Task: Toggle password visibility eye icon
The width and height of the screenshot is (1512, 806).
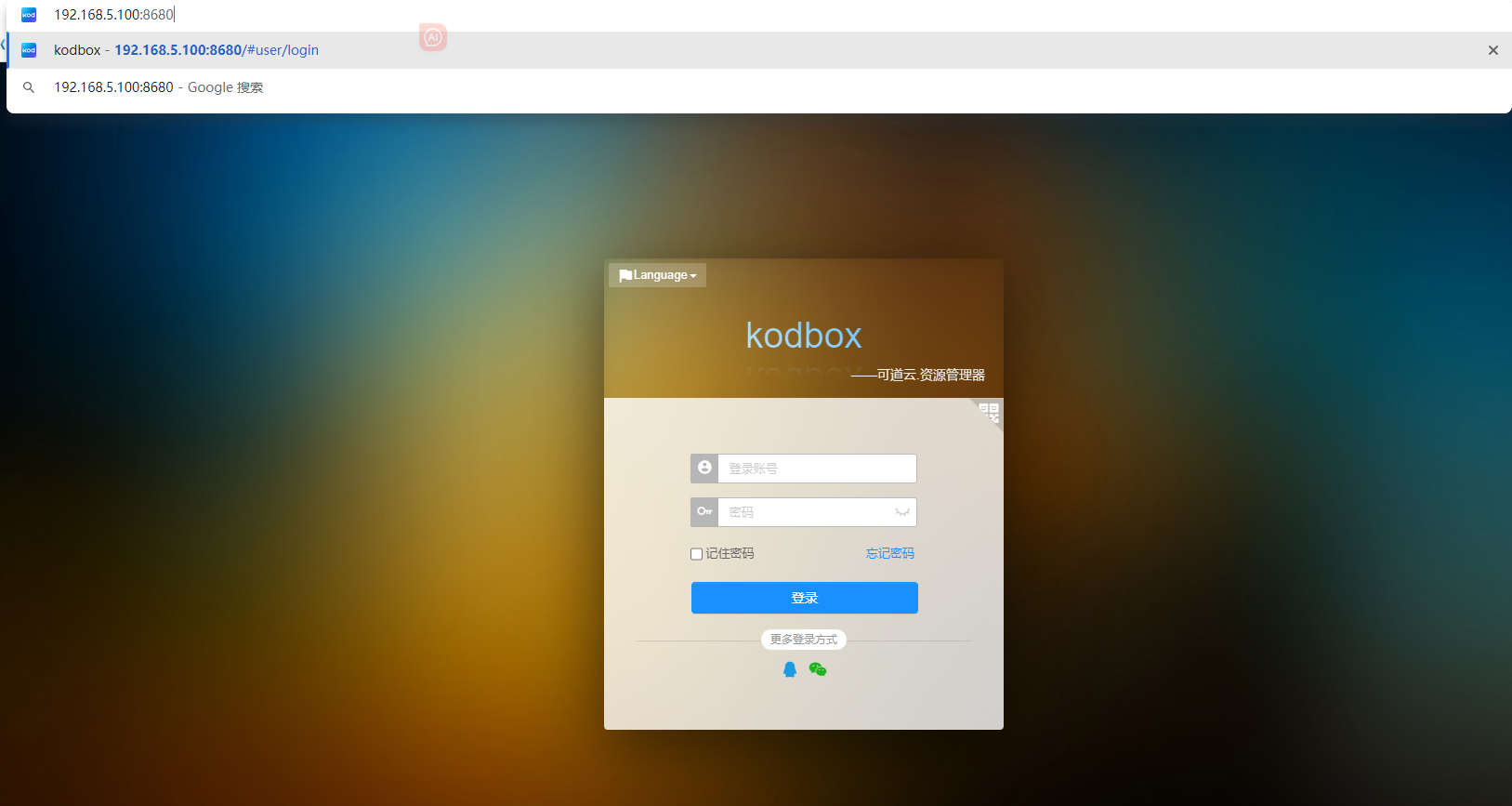Action: [x=901, y=512]
